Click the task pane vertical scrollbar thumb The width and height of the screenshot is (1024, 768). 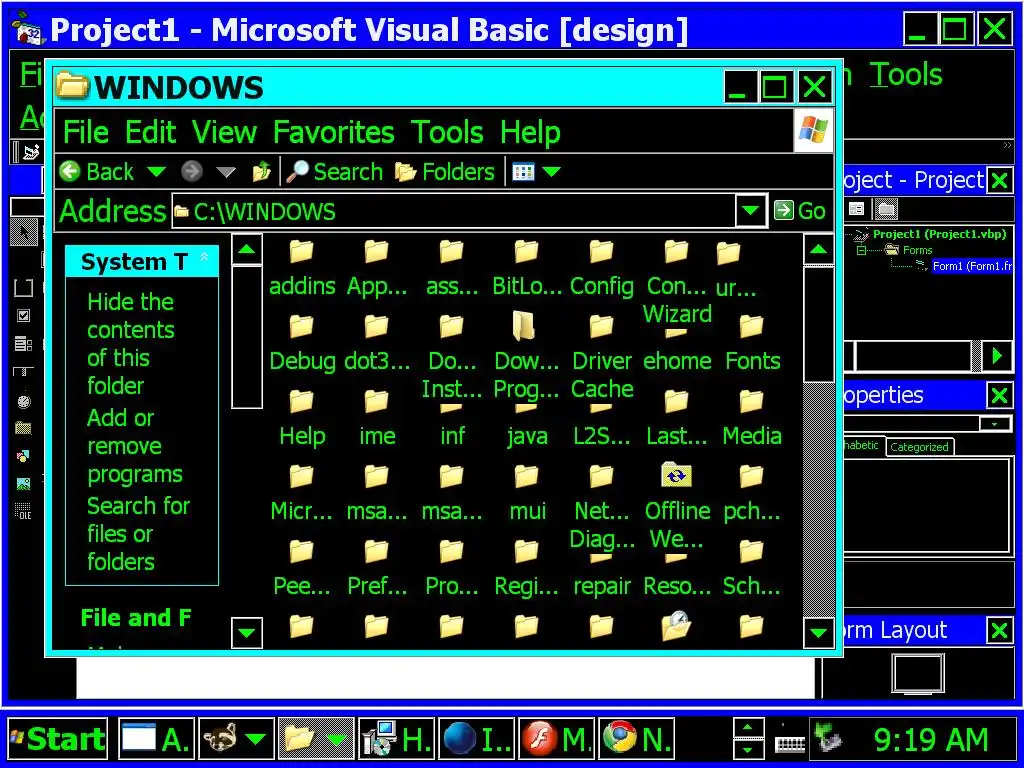(247, 336)
